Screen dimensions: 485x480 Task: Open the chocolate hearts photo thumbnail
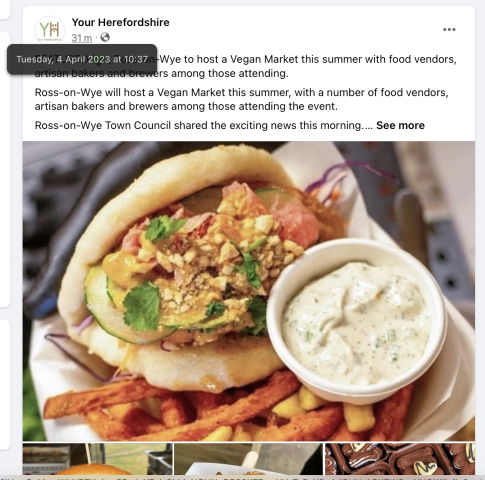coord(400,459)
